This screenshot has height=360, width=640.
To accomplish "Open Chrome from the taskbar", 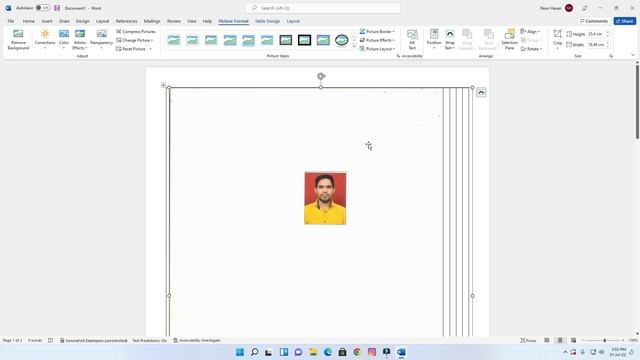I will [x=357, y=352].
